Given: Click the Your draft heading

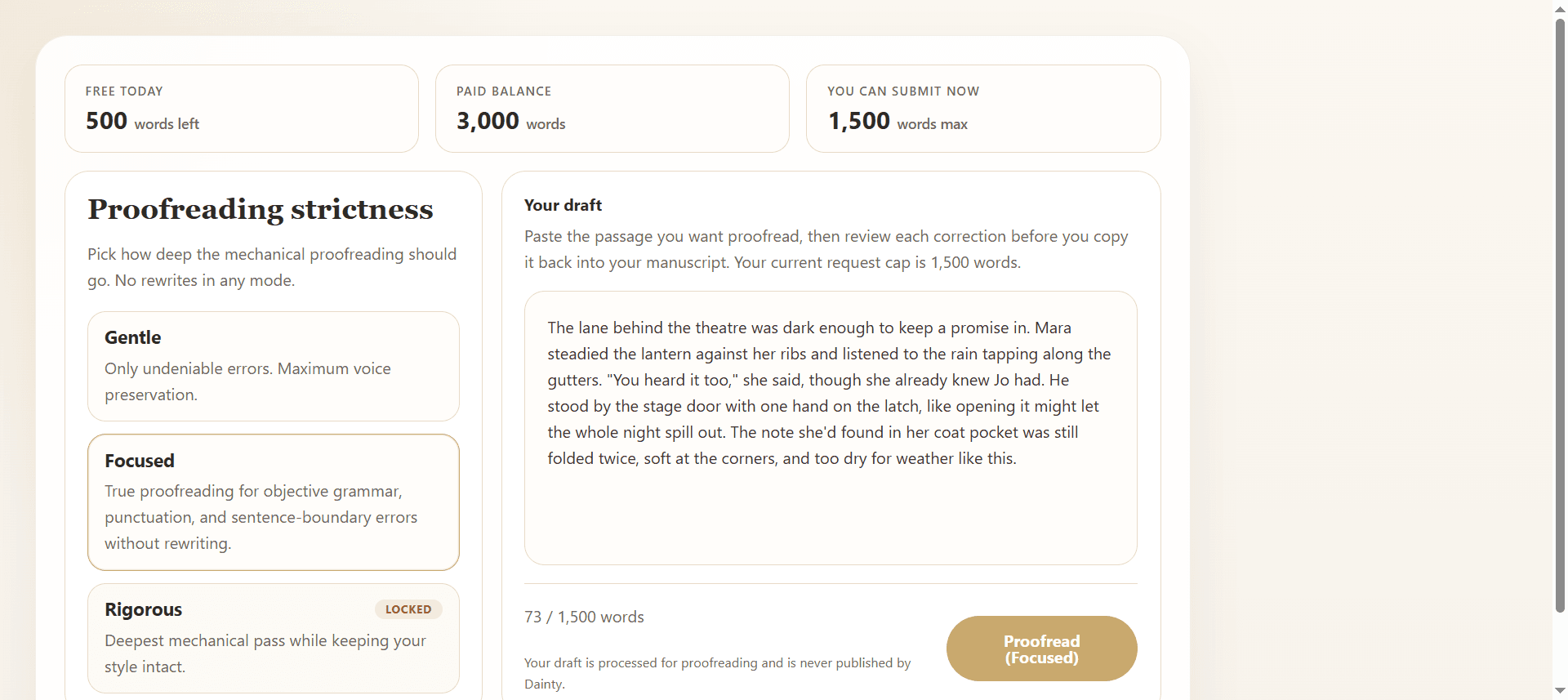Looking at the screenshot, I should [x=563, y=205].
